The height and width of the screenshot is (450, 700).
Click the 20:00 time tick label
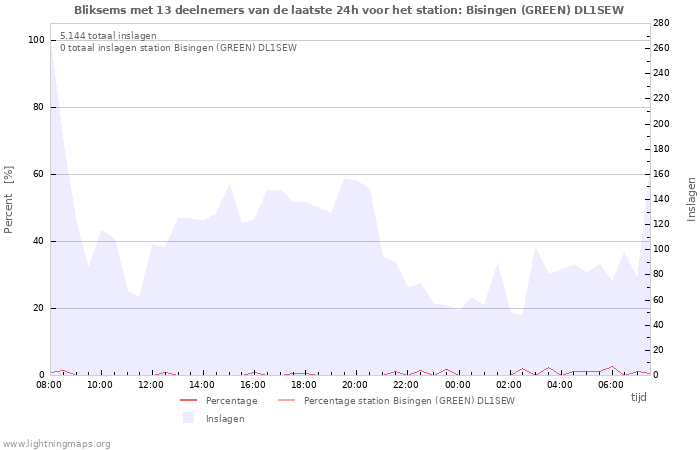tap(355, 384)
